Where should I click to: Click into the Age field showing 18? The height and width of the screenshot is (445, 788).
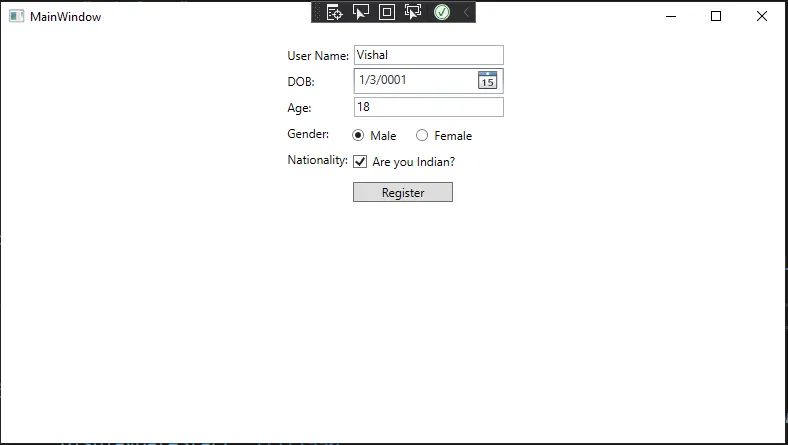[x=429, y=107]
